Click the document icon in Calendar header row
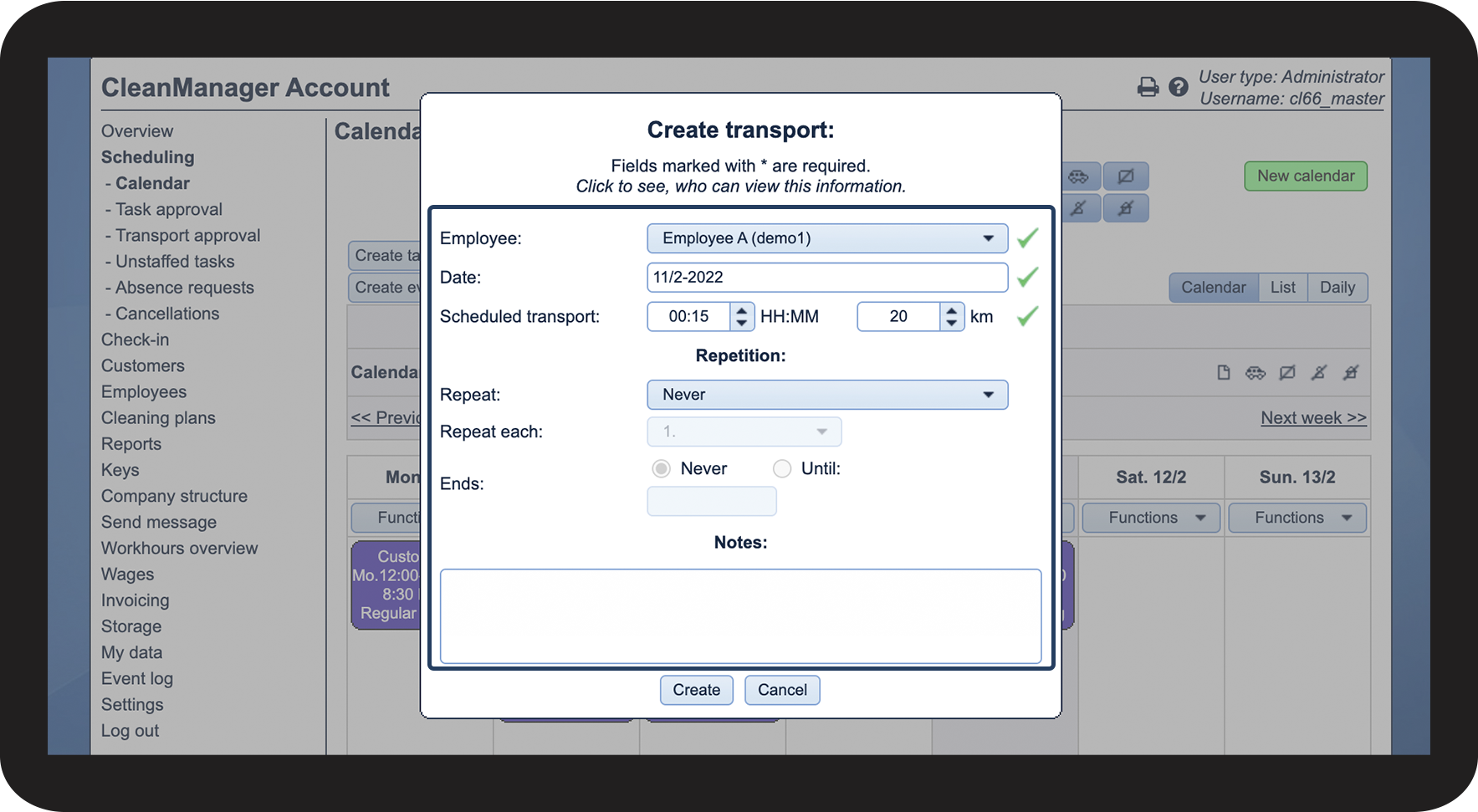This screenshot has width=1478, height=812. [1224, 373]
